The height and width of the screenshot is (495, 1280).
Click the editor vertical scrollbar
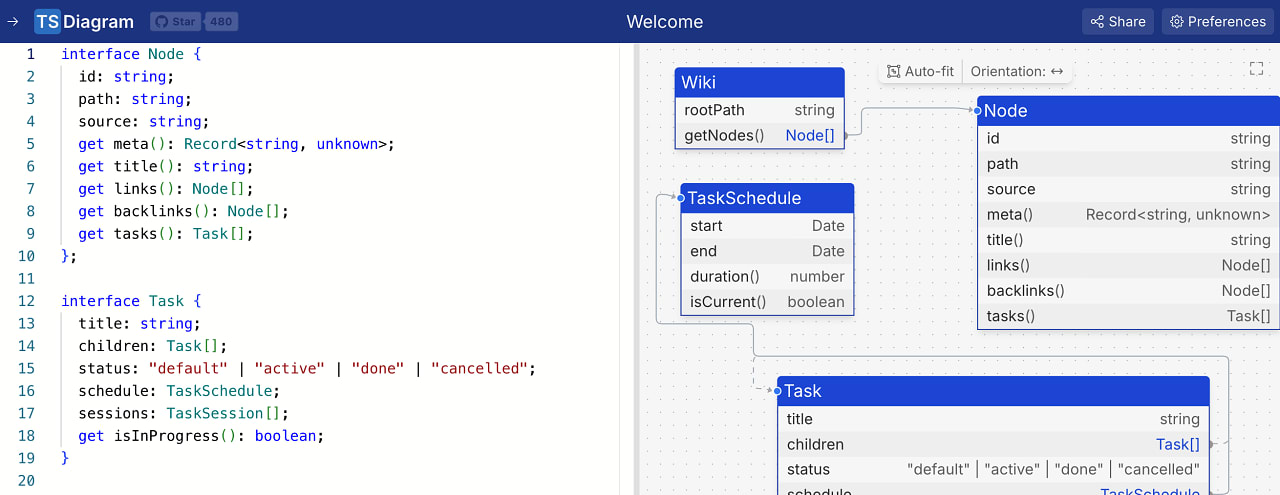tap(627, 269)
